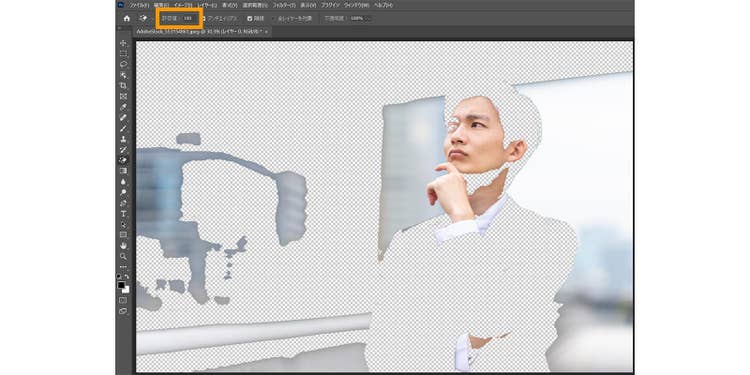Select the Move tool
Viewport: 750px width, 375px height.
[123, 43]
